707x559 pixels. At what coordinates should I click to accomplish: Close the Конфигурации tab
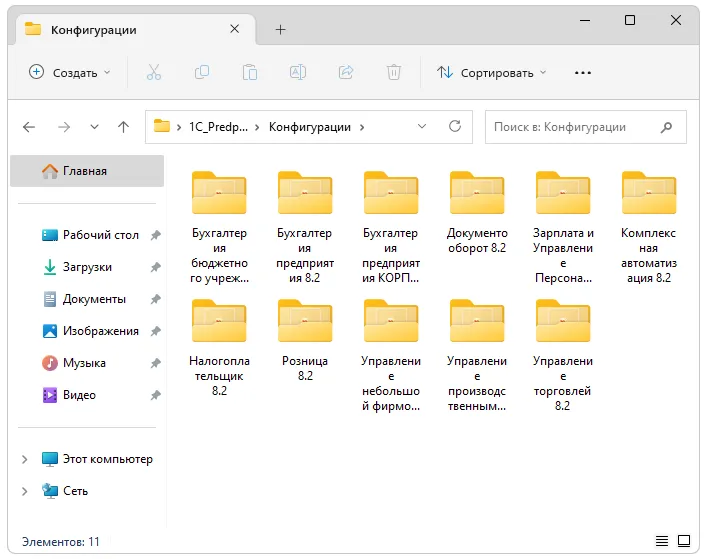(x=234, y=29)
